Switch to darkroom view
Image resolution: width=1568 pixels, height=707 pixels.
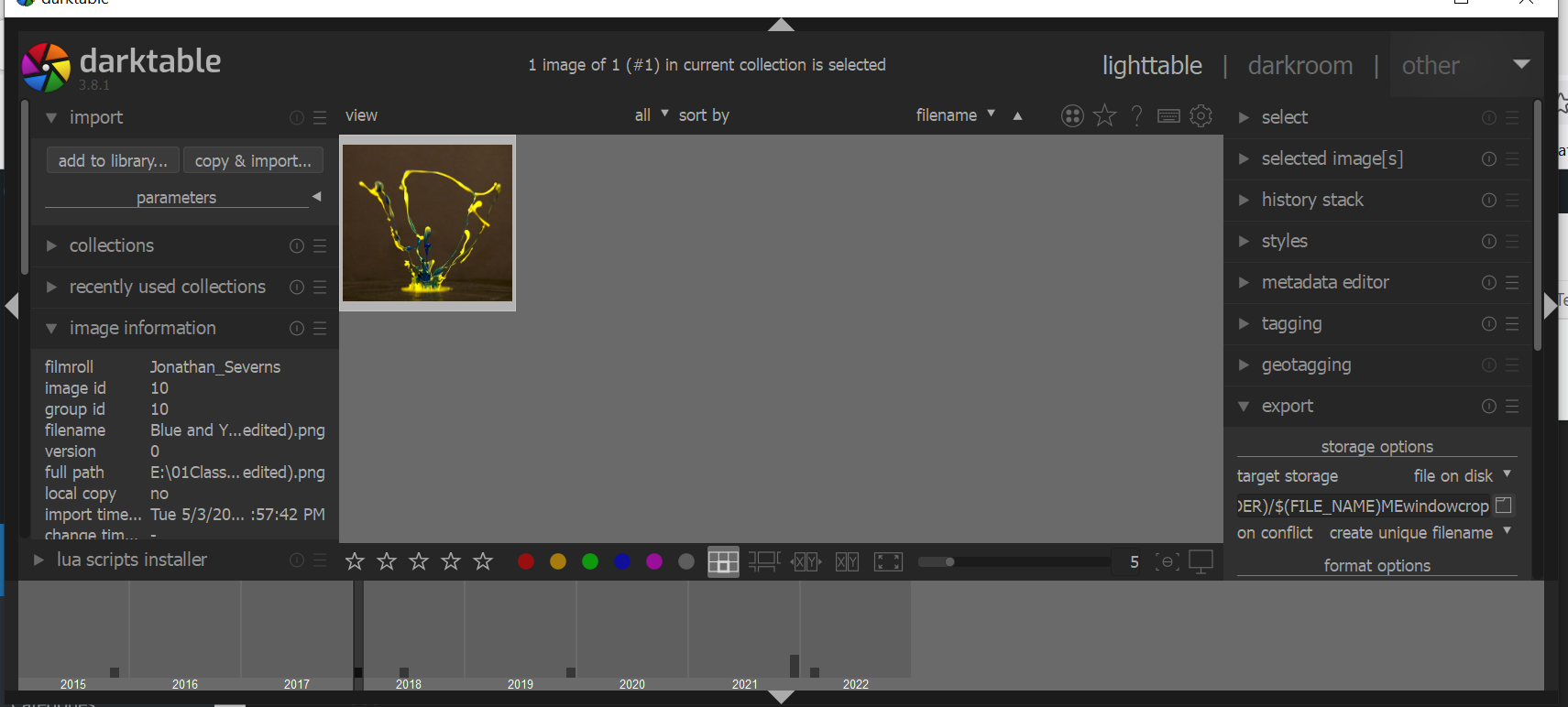(x=1299, y=66)
